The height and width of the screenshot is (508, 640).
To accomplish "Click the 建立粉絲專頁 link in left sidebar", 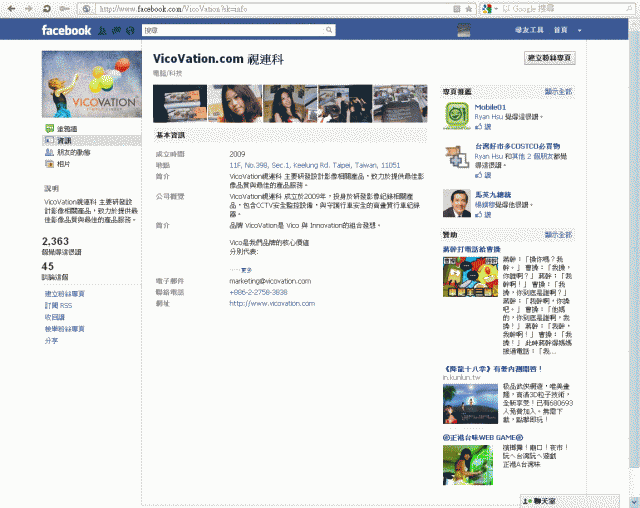I will tap(64, 294).
